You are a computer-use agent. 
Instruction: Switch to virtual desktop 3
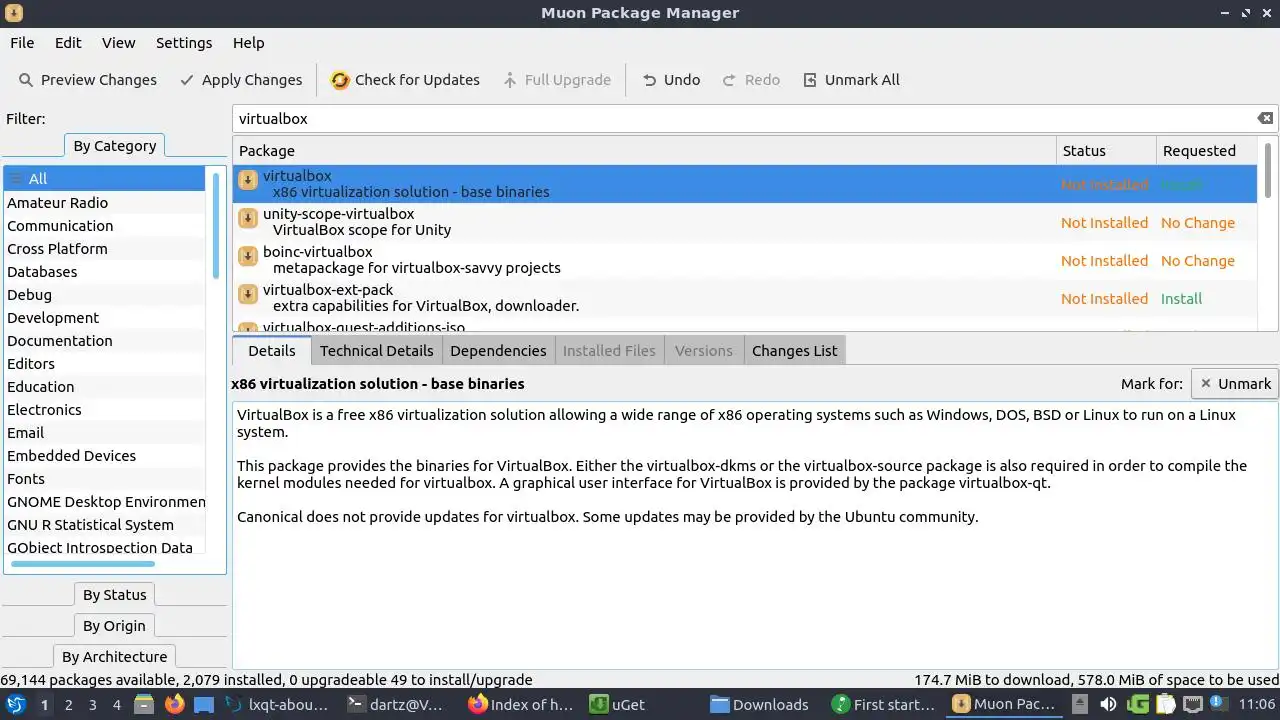tap(92, 704)
